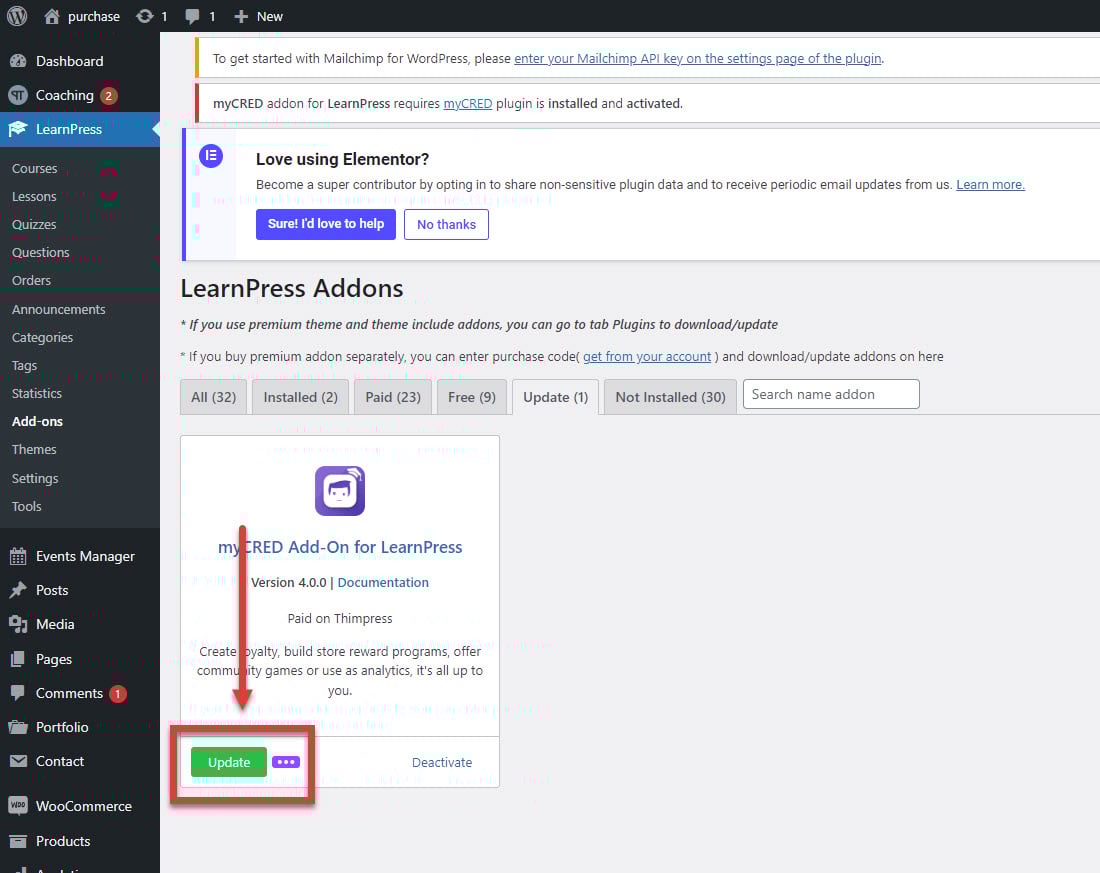Screen dimensions: 1100x873
Task: Click the LearnPress Addons heading
Action: 292,288
